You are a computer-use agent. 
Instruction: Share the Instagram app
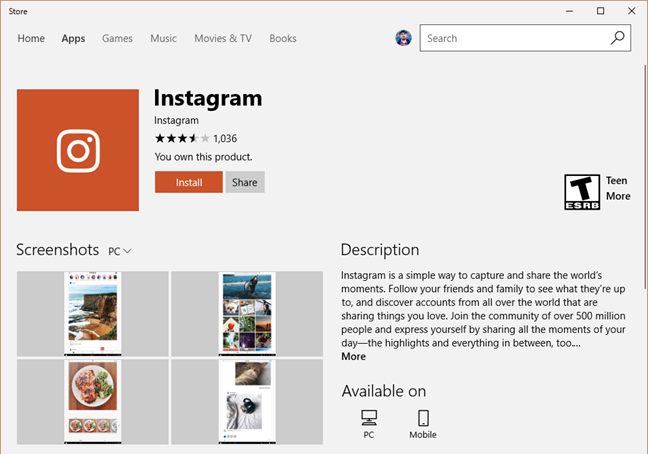[x=245, y=182]
